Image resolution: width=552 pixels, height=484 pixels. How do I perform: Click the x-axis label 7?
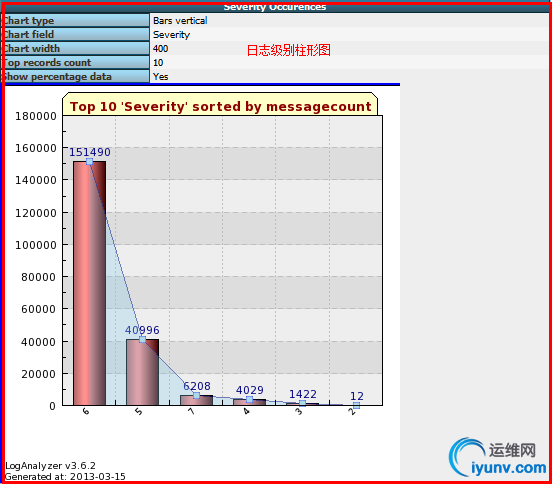[x=192, y=411]
